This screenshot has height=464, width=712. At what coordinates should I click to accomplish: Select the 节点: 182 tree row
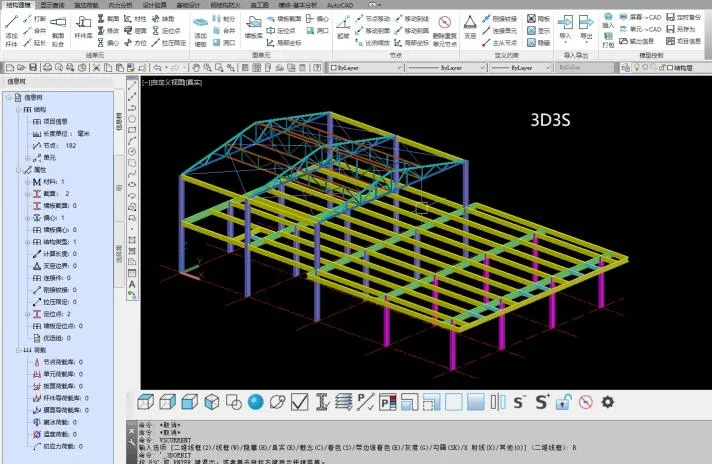[x=54, y=146]
